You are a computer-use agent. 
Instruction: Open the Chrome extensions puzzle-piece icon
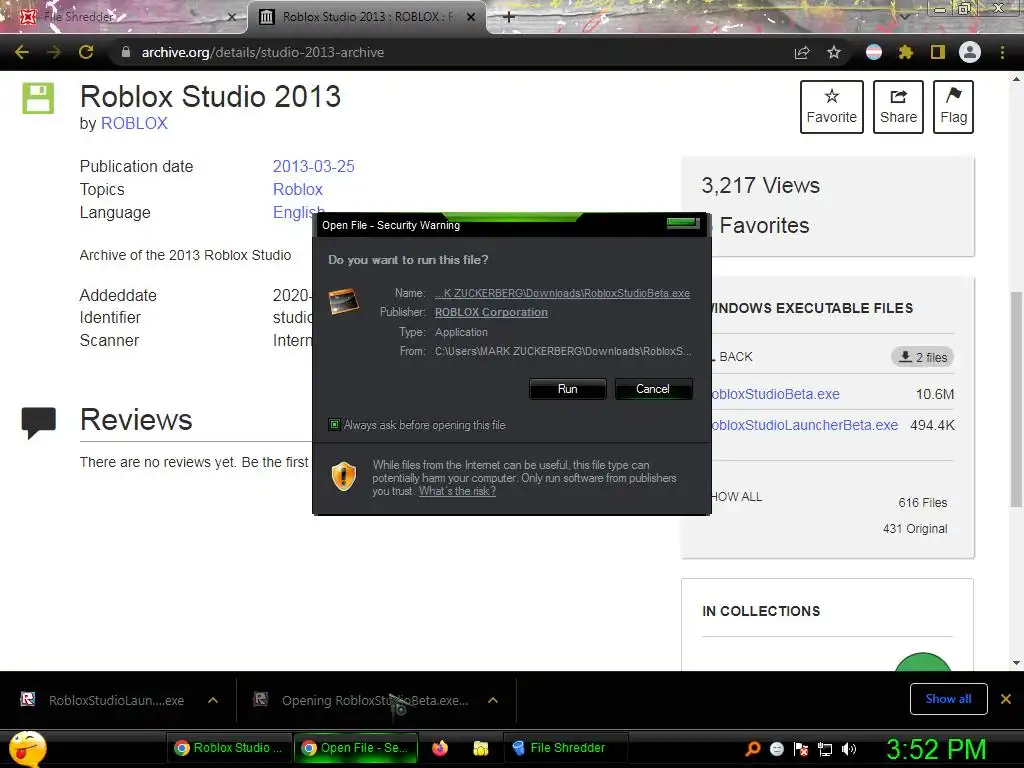(x=905, y=52)
